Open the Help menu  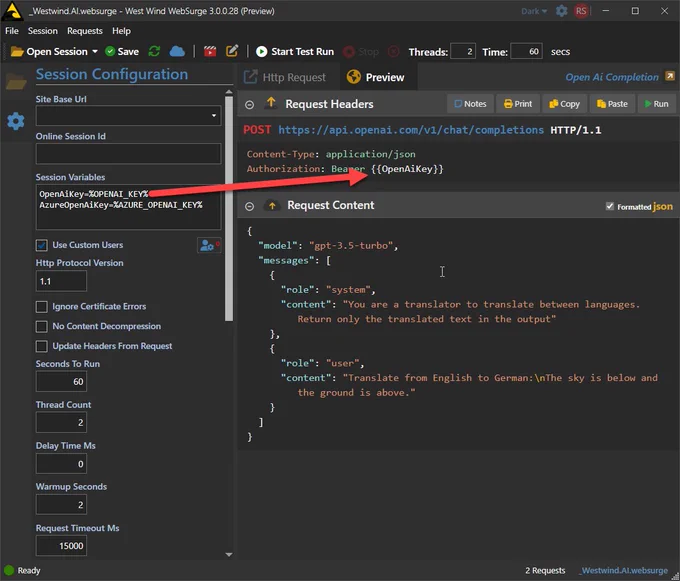tap(121, 31)
